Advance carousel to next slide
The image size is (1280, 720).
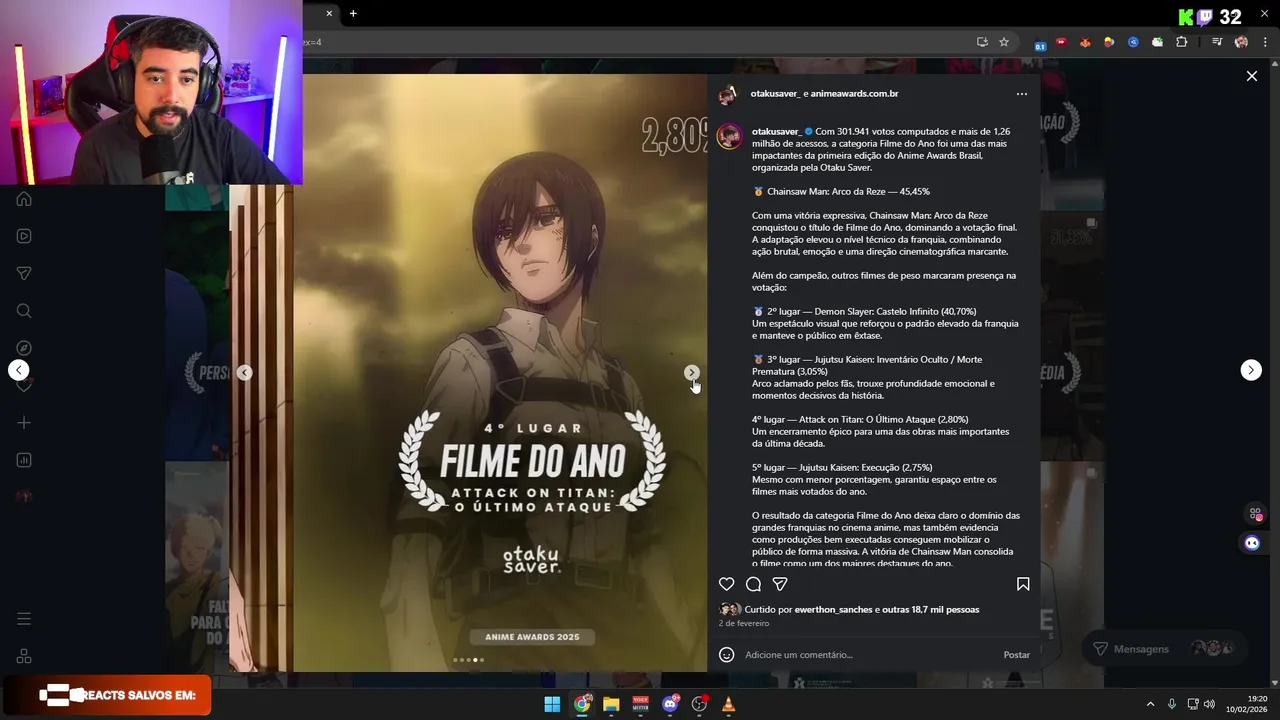691,372
